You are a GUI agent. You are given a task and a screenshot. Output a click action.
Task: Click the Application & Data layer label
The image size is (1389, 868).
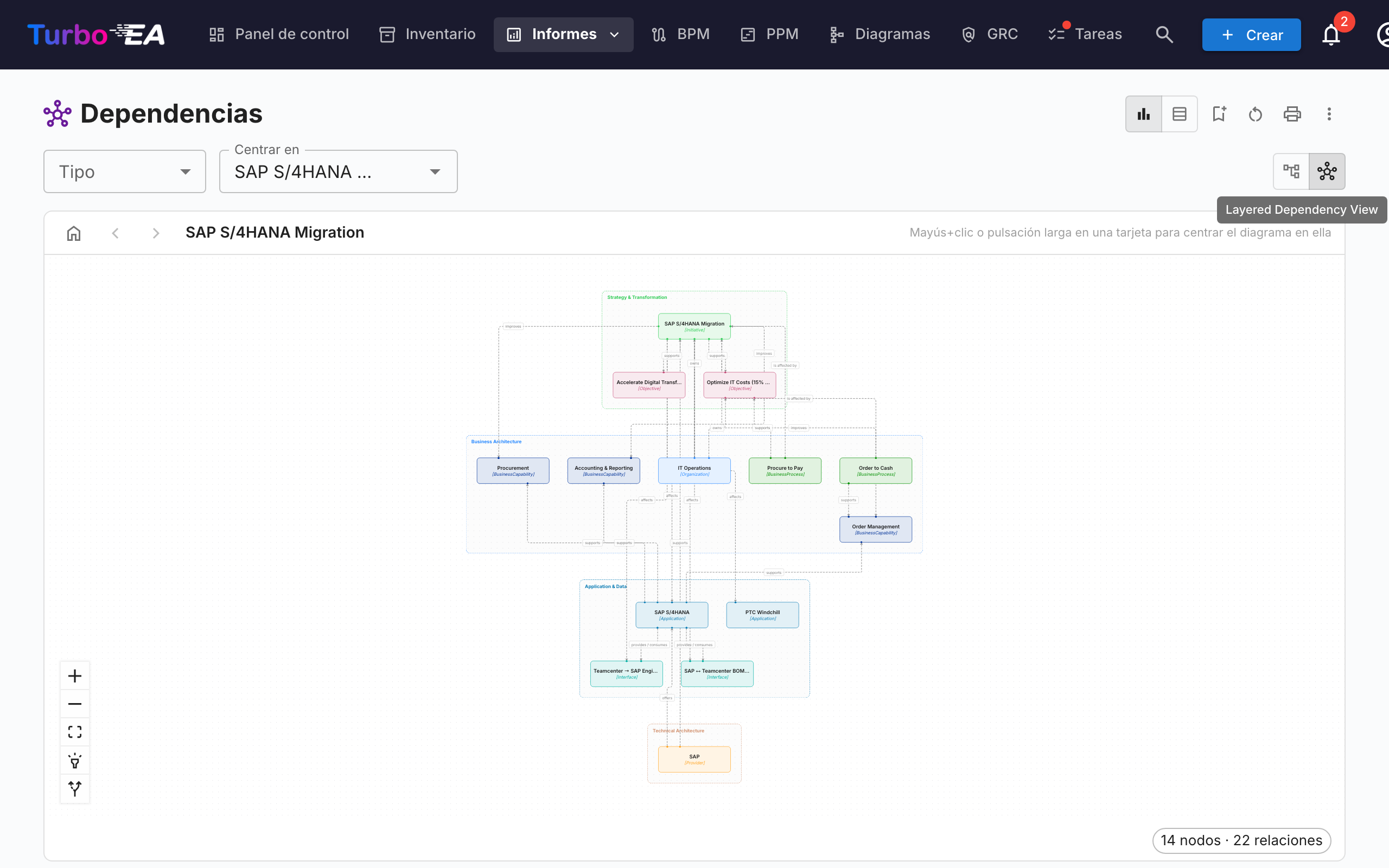click(x=606, y=586)
